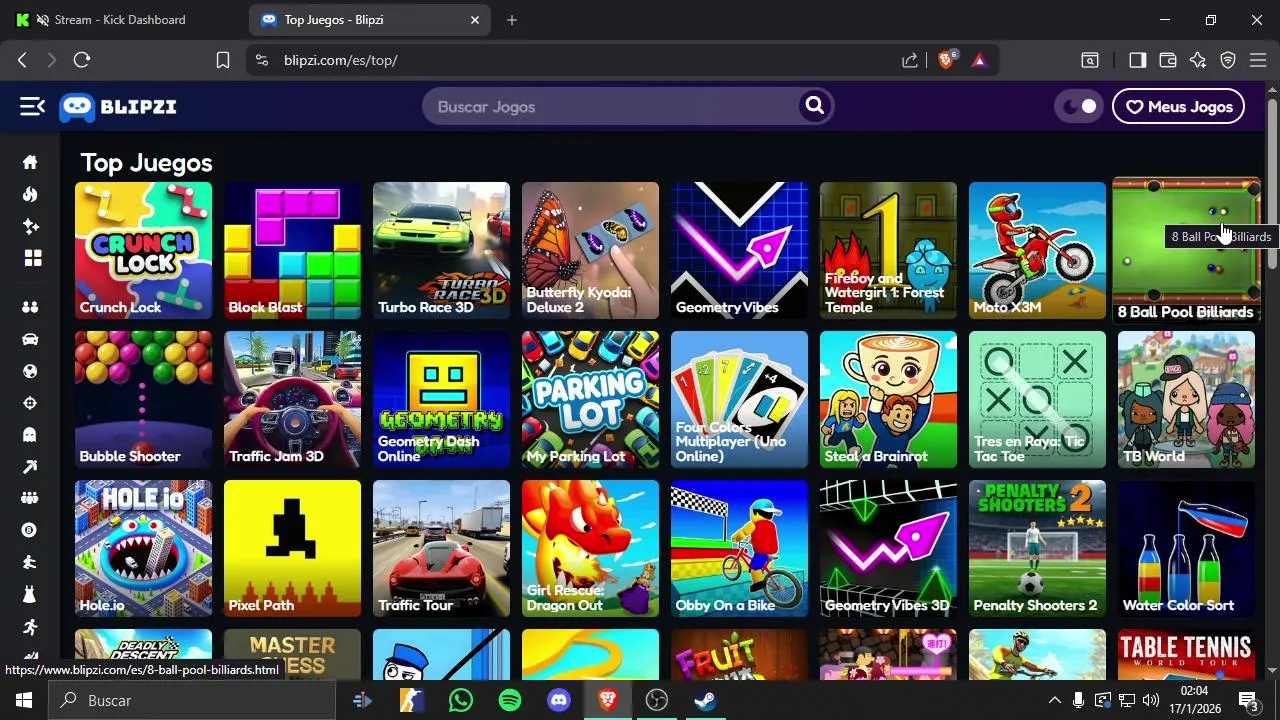Open Moto X3M game
This screenshot has height=720, width=1280.
point(1037,250)
